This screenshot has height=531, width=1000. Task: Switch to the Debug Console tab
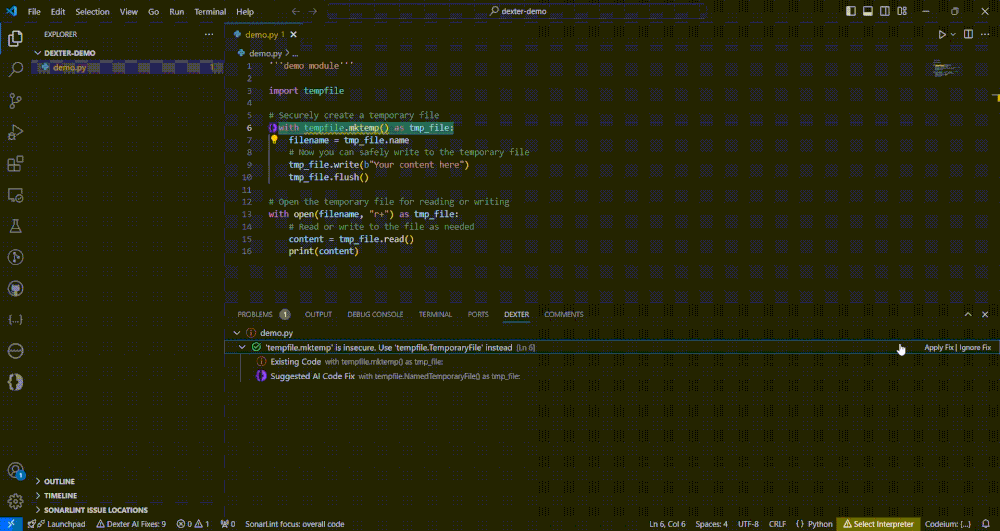tap(375, 314)
